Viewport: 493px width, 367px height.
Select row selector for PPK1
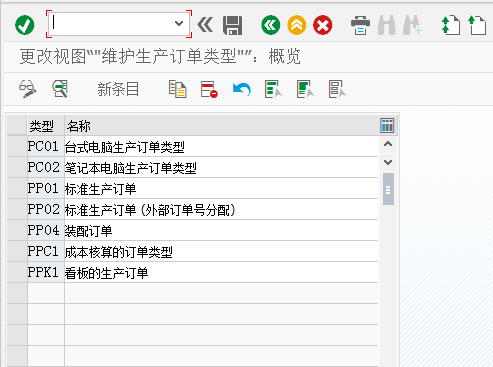(x=17, y=273)
